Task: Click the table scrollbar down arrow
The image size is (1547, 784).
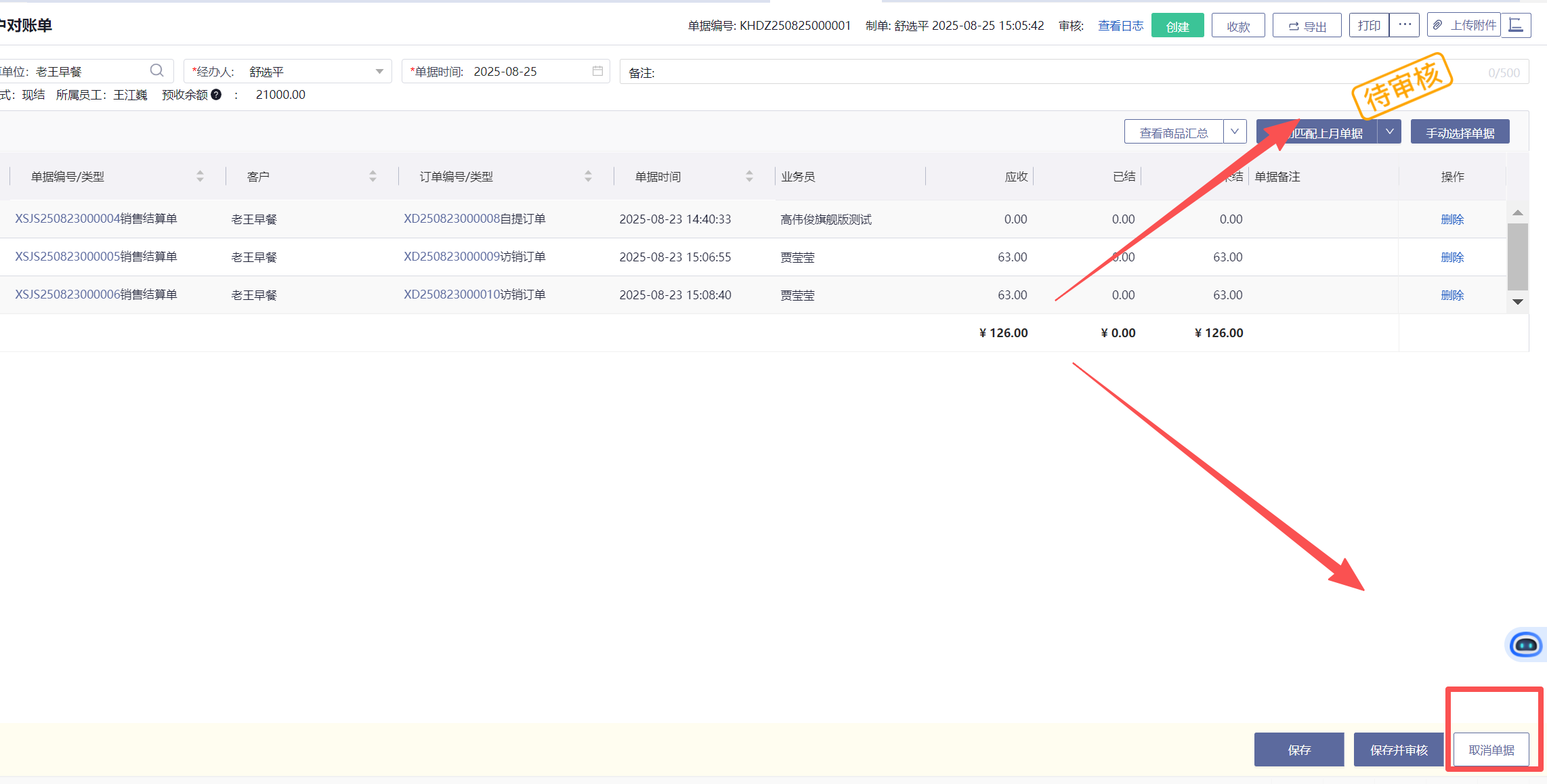Action: click(x=1518, y=302)
